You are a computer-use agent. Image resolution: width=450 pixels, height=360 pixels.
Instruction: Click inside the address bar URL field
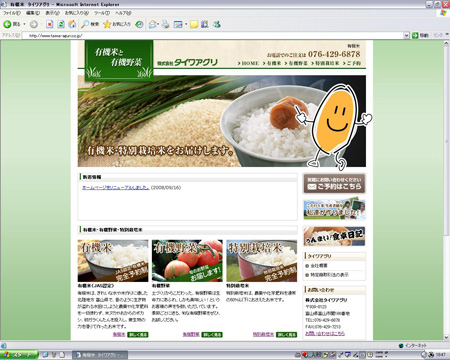pyautogui.click(x=212, y=35)
